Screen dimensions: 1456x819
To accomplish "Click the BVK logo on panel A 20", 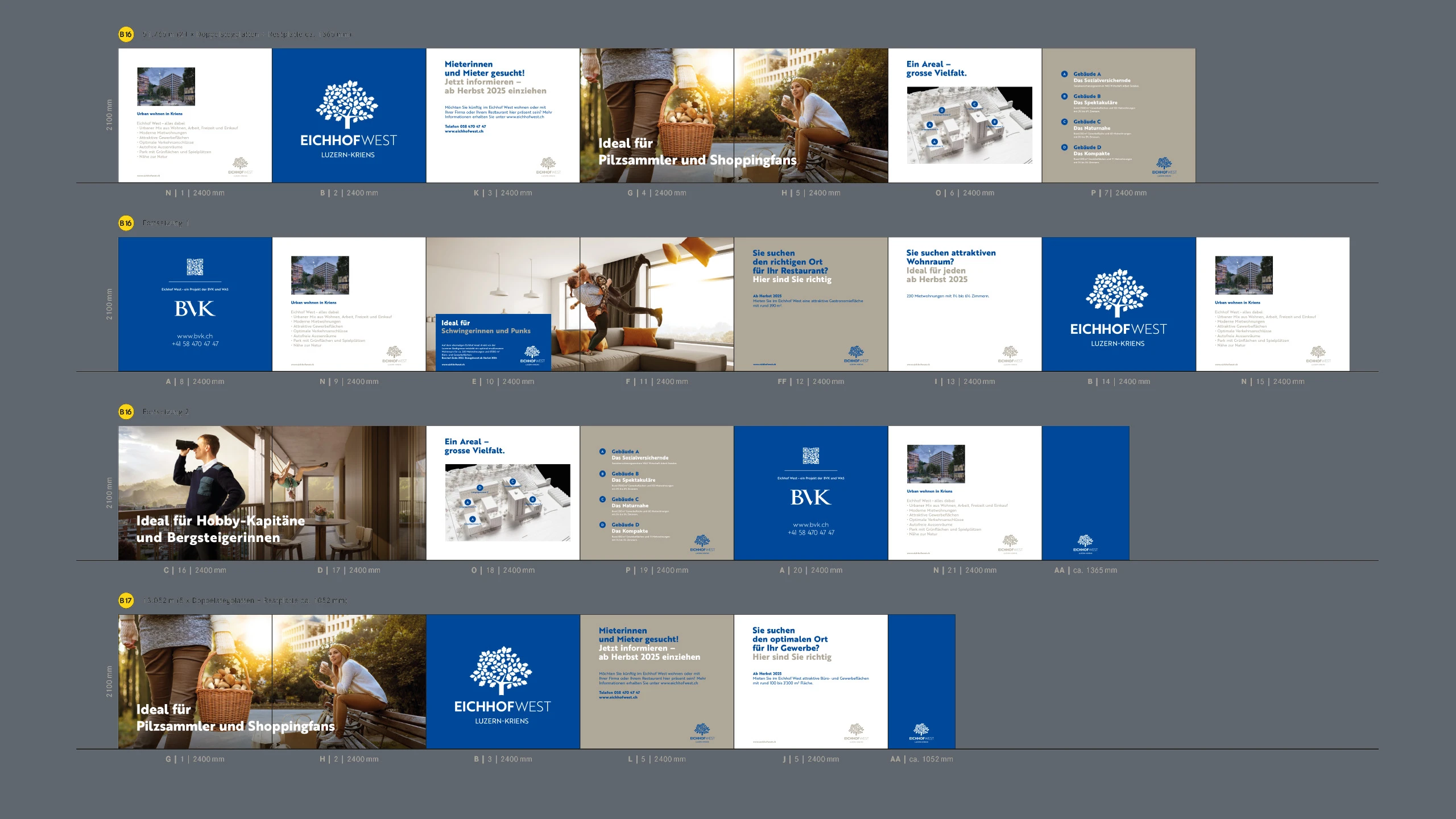I will tap(810, 498).
